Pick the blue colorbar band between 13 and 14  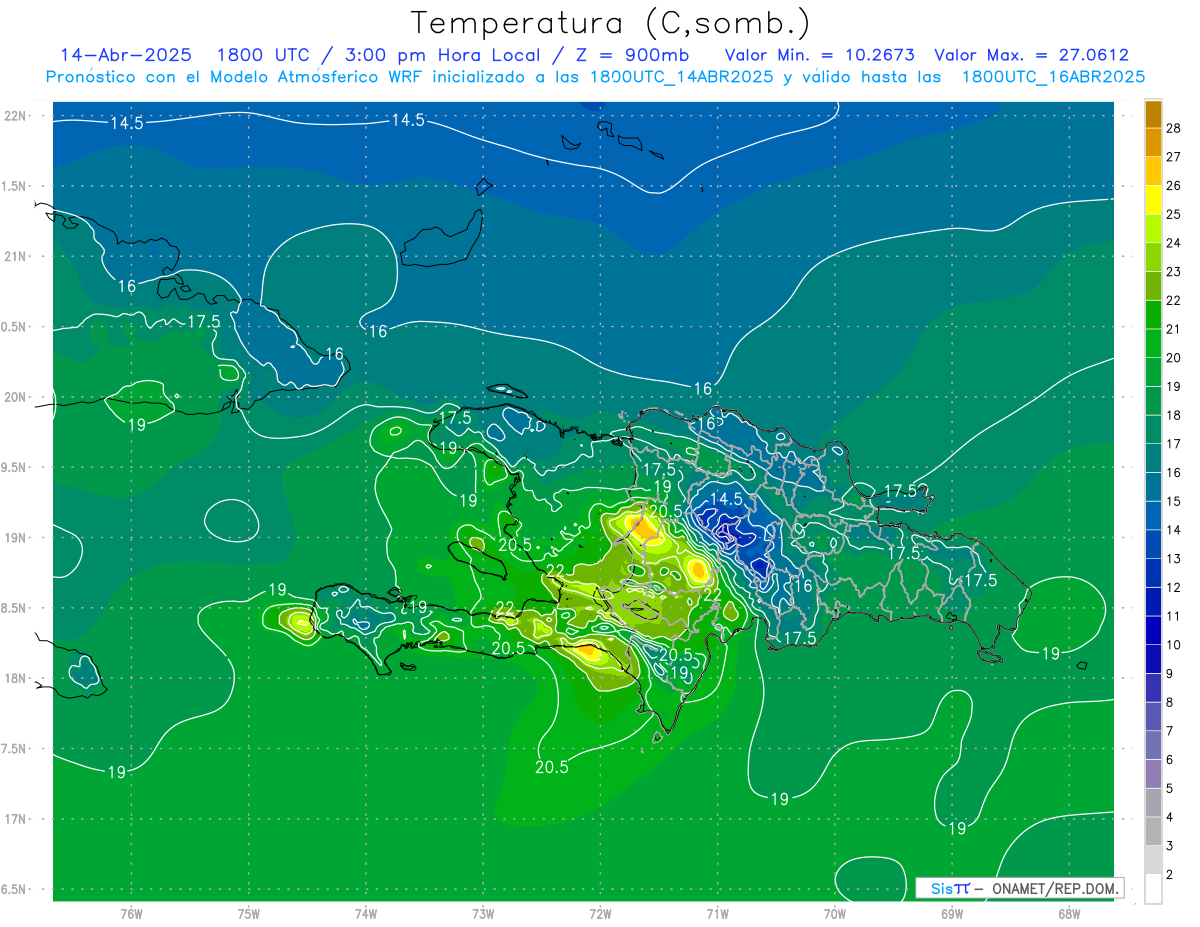[1153, 544]
